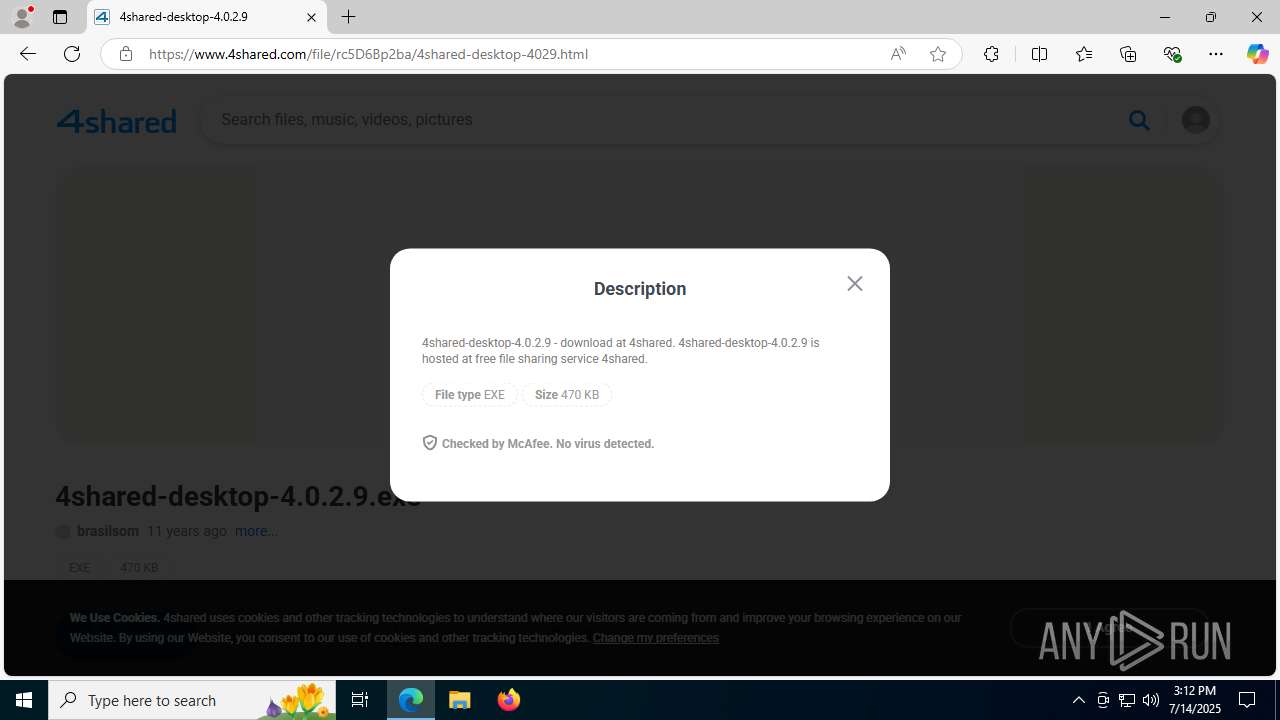The image size is (1280, 720).
Task: Open the 4shared account avatar
Action: pyautogui.click(x=1196, y=120)
